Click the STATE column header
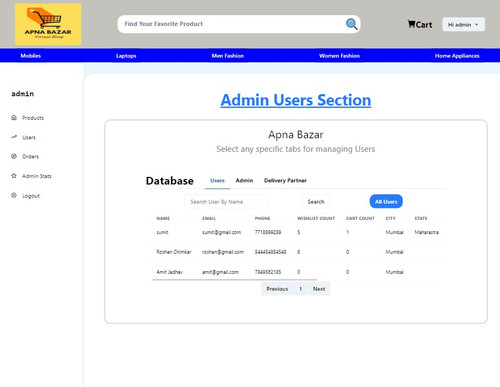Image resolution: width=500 pixels, height=387 pixels. (x=421, y=218)
